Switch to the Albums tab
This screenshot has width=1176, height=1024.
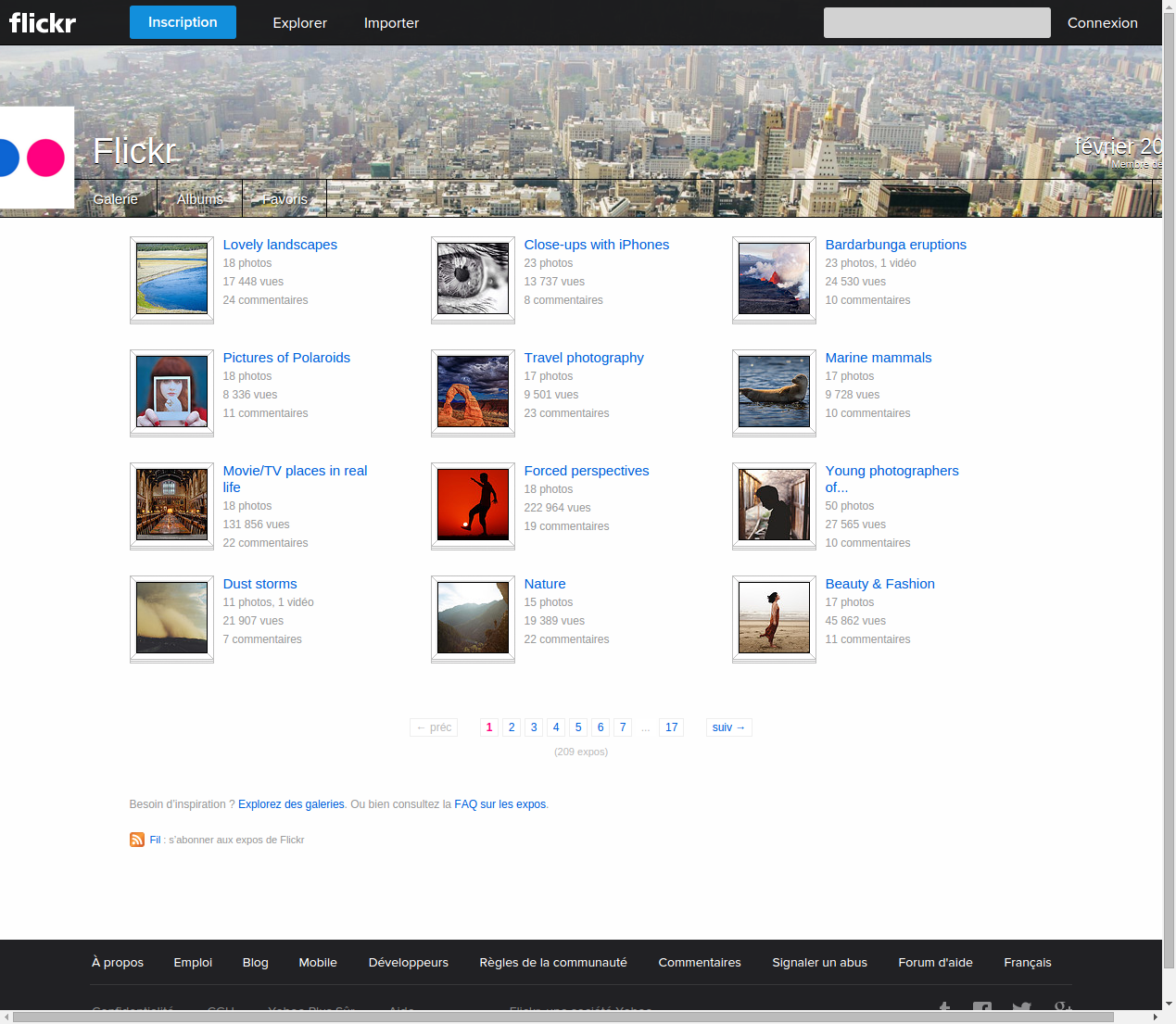click(x=200, y=199)
